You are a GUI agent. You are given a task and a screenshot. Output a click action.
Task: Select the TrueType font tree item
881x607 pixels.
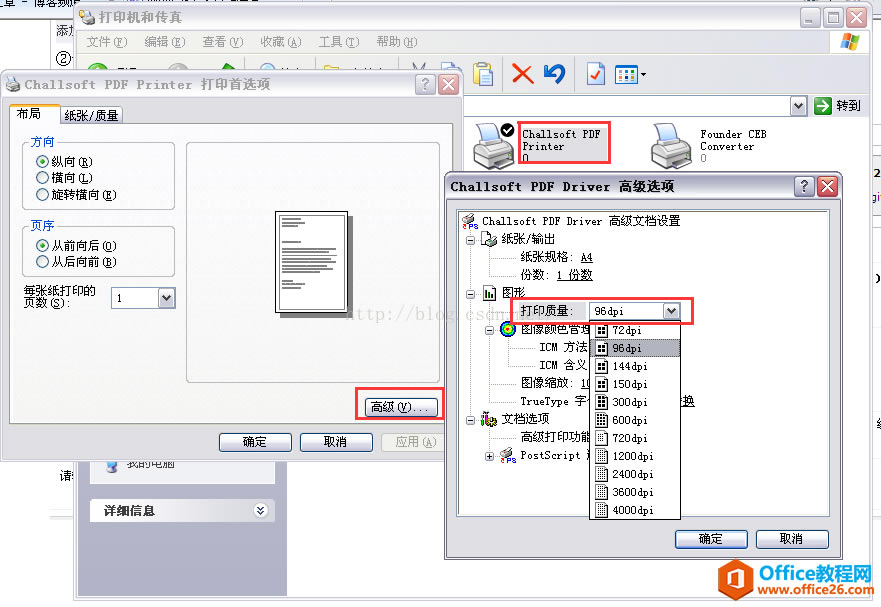click(553, 401)
